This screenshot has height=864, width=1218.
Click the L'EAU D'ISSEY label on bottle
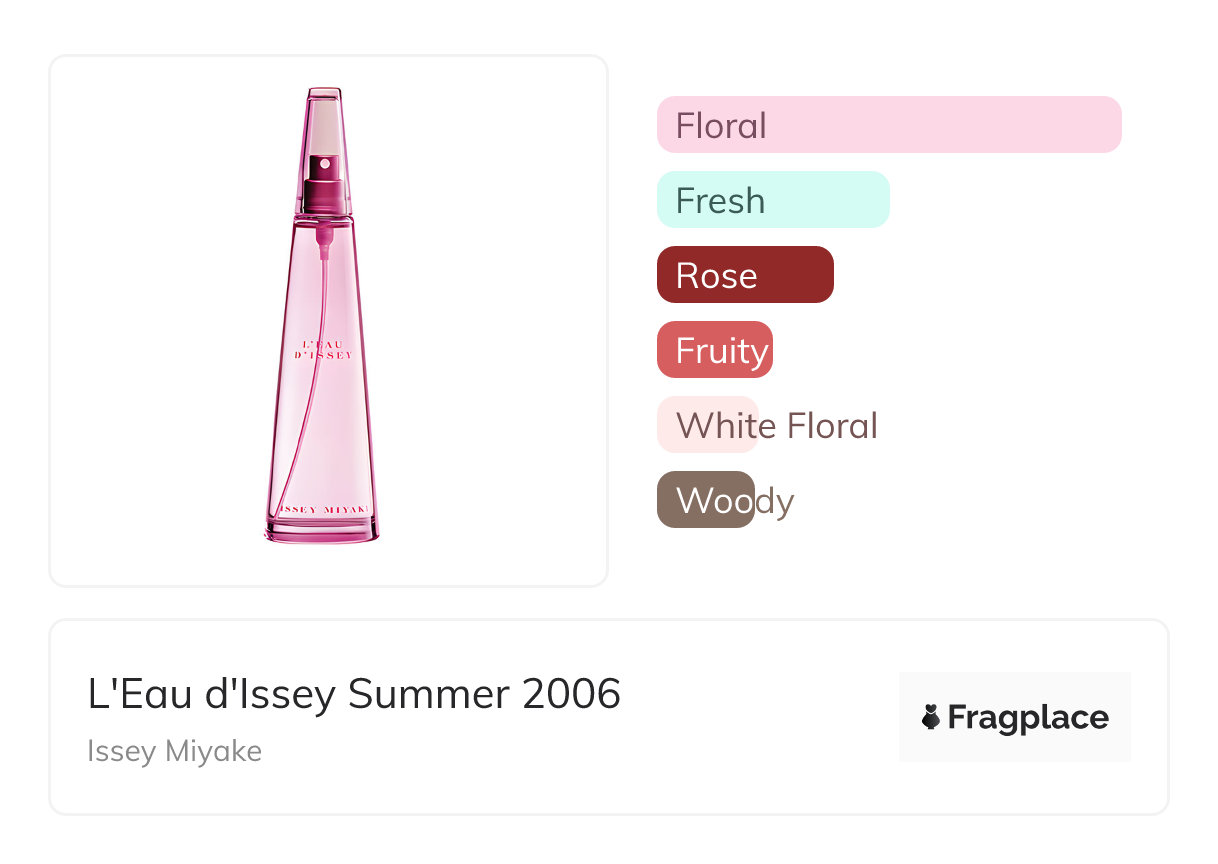[323, 349]
